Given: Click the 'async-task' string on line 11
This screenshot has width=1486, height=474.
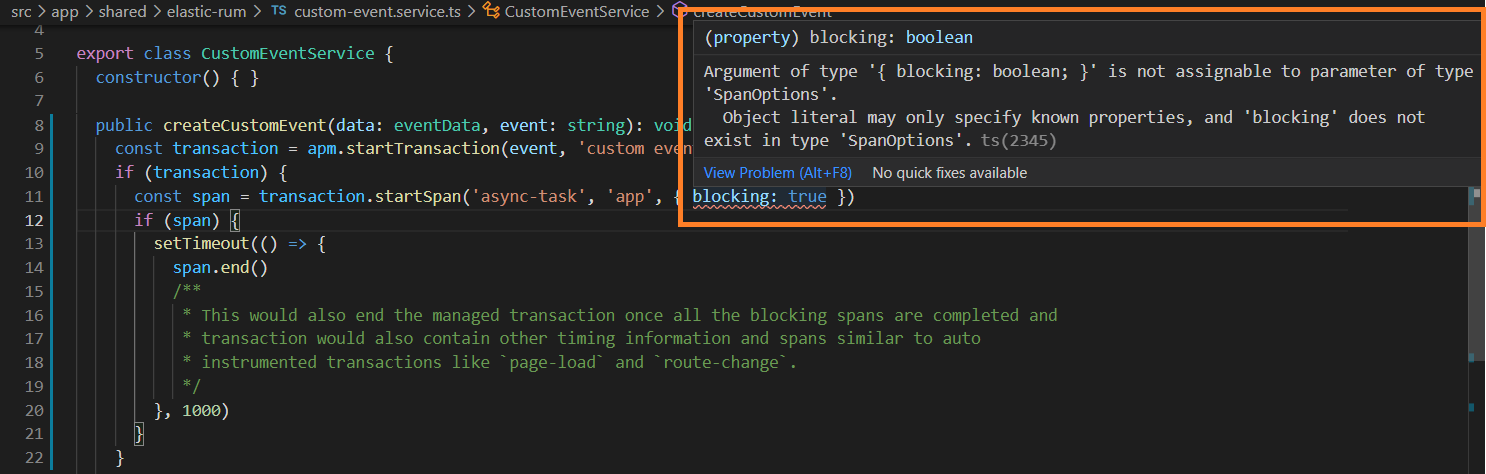Looking at the screenshot, I should [x=530, y=196].
